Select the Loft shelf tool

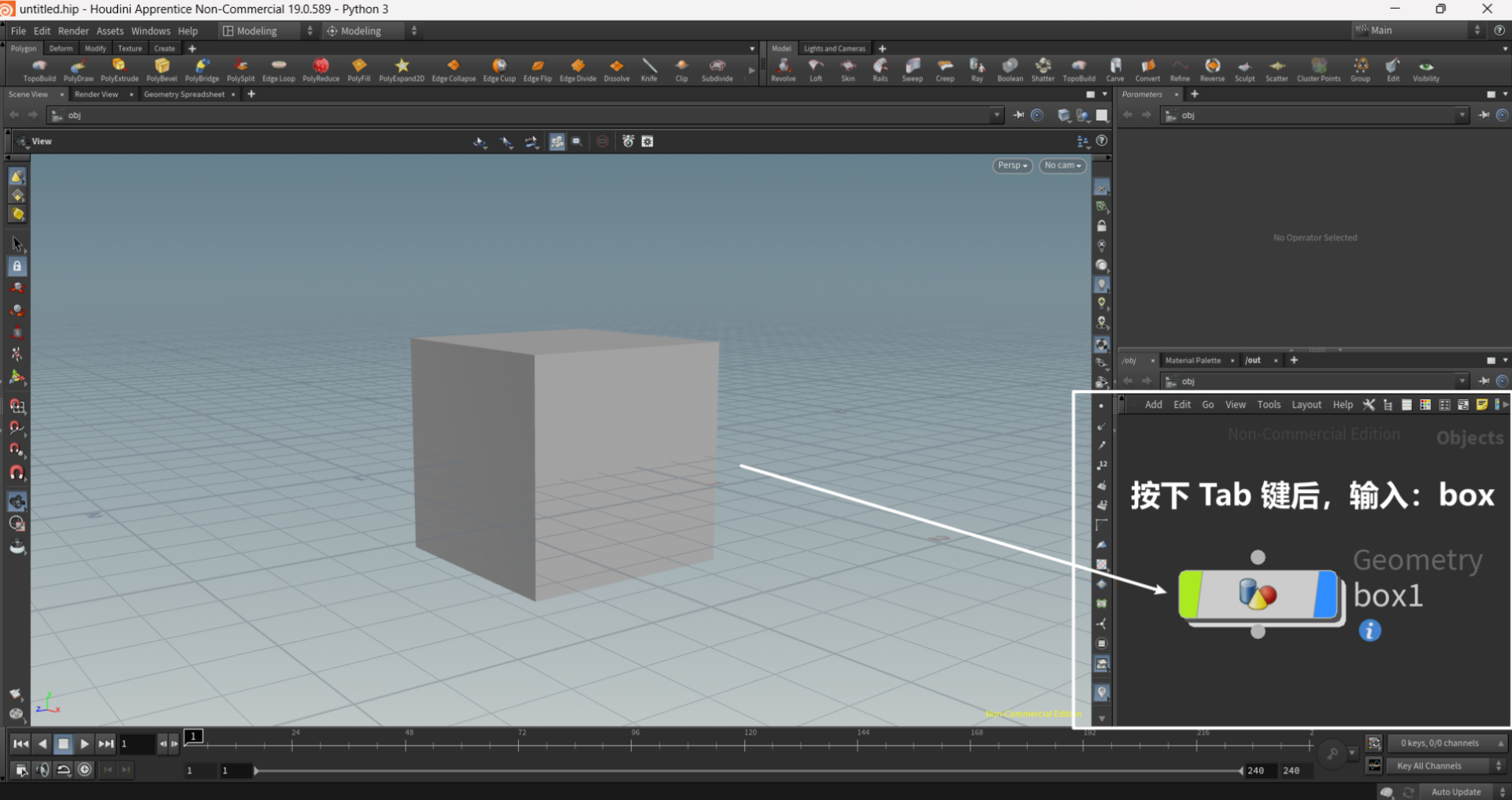(x=816, y=69)
